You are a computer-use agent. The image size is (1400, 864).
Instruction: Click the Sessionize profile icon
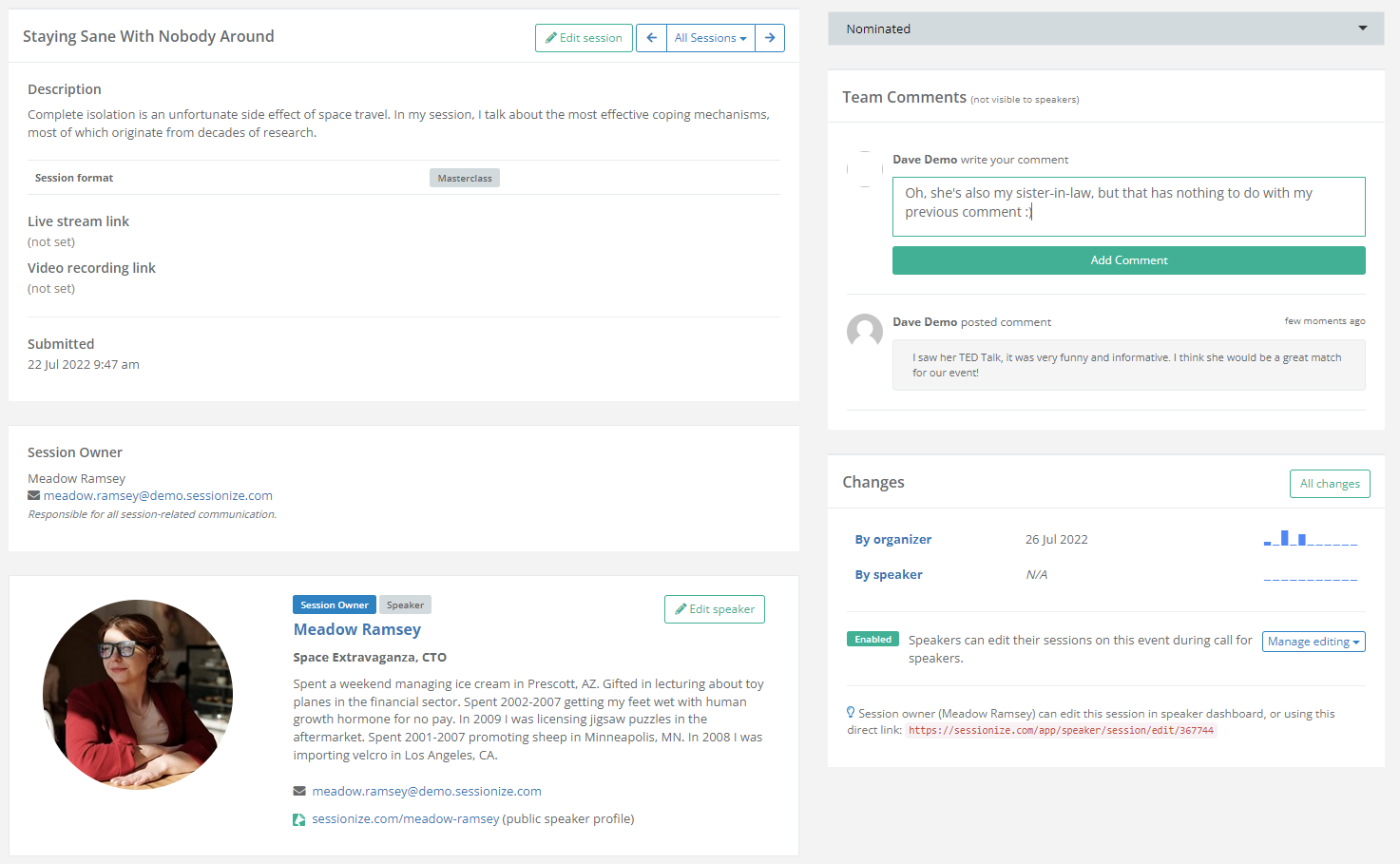coord(299,819)
